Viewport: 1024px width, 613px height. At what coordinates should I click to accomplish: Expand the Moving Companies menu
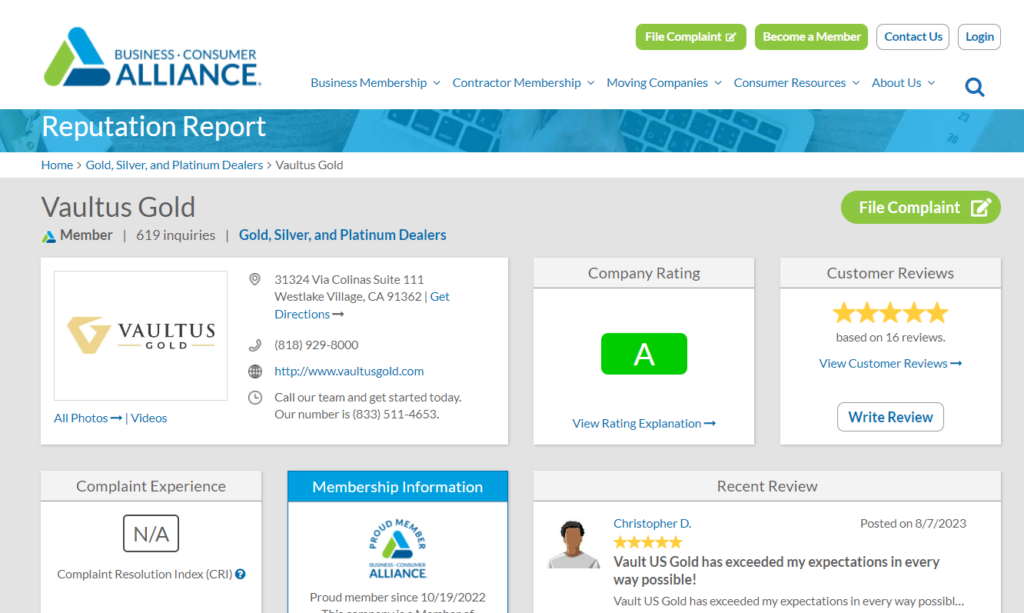click(664, 83)
